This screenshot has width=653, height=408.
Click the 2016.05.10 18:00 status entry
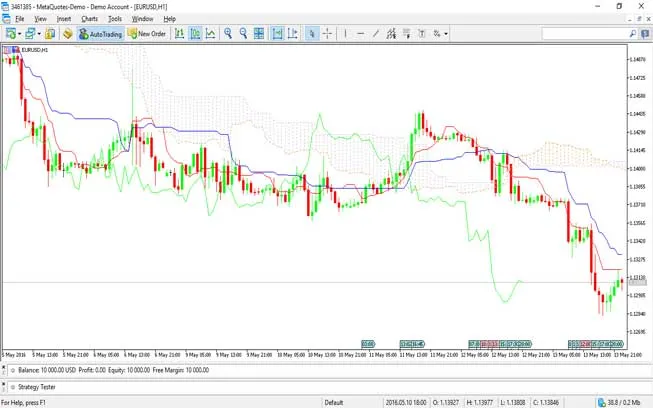[x=406, y=403]
